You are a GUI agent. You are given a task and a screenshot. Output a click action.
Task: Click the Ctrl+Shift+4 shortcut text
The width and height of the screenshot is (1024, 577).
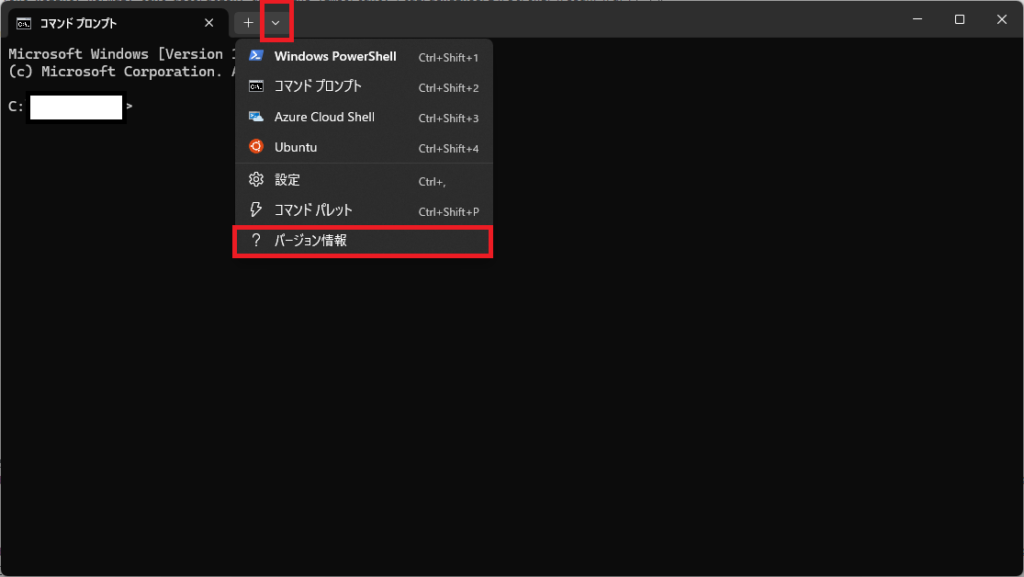coord(449,149)
